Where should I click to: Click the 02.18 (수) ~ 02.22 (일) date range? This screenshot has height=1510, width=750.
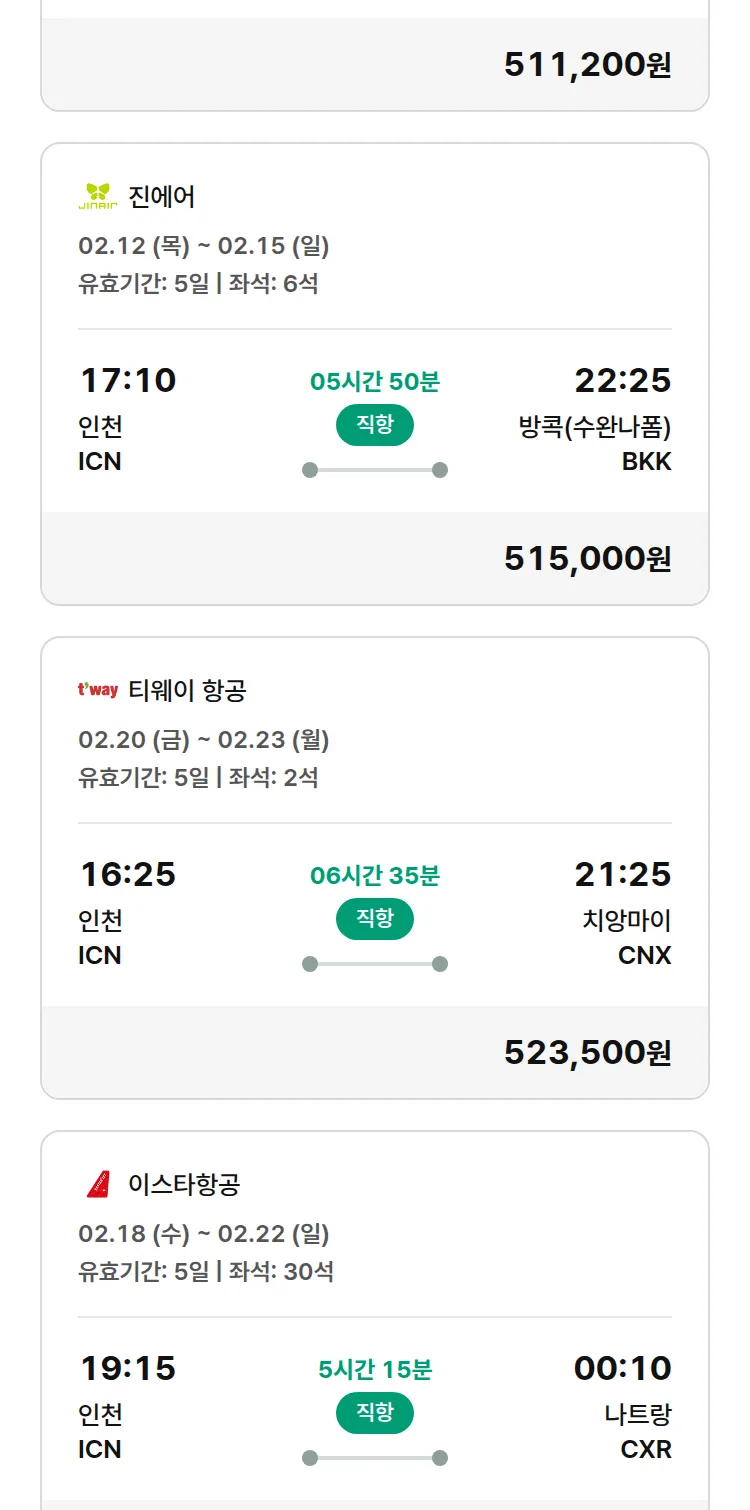click(203, 1234)
